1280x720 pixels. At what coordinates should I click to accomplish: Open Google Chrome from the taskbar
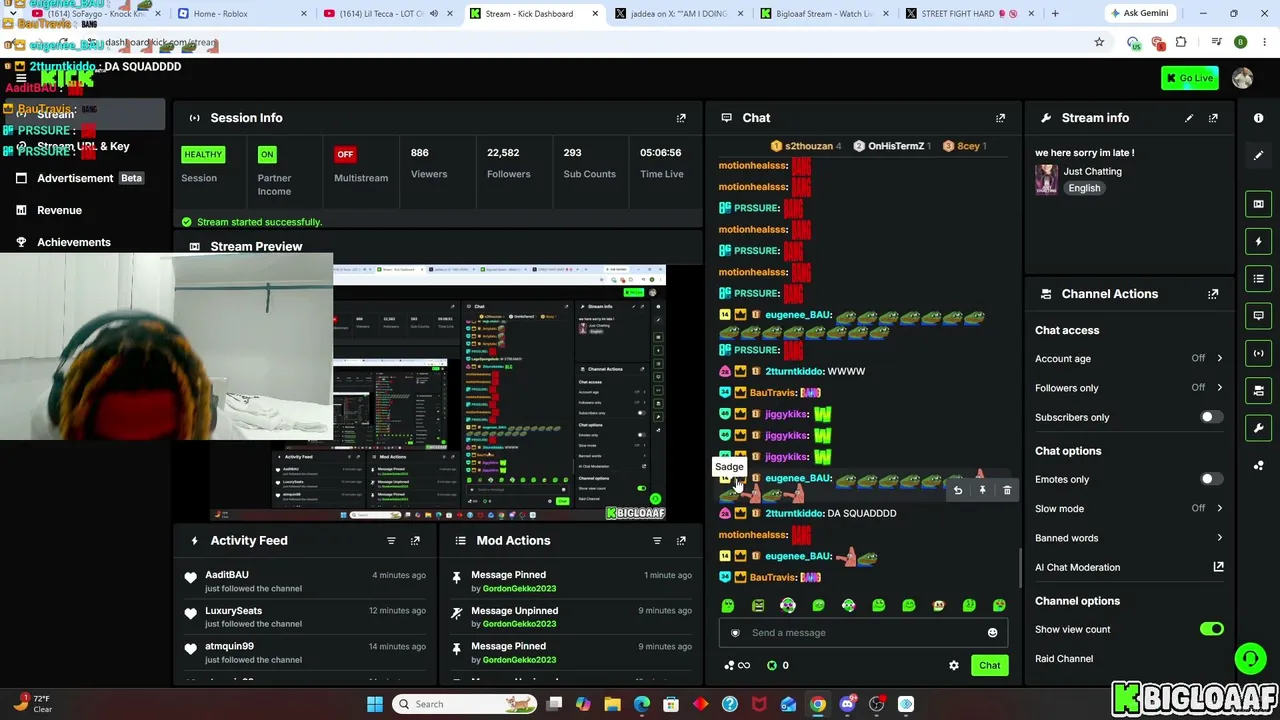(818, 704)
